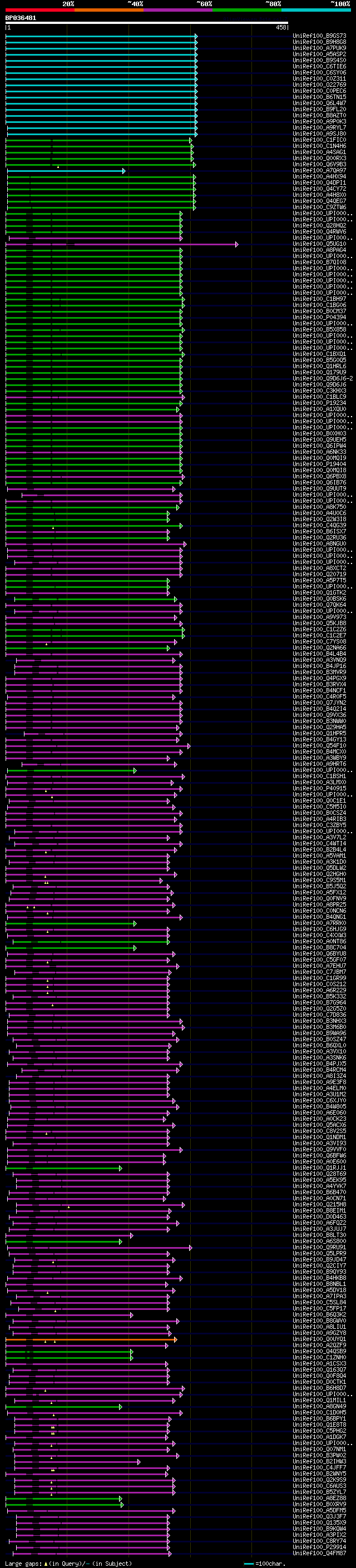Select hit UniRef100_Q1MIL1
Image resolution: width=356 pixels, height=1568 pixels.
click(x=319, y=1400)
